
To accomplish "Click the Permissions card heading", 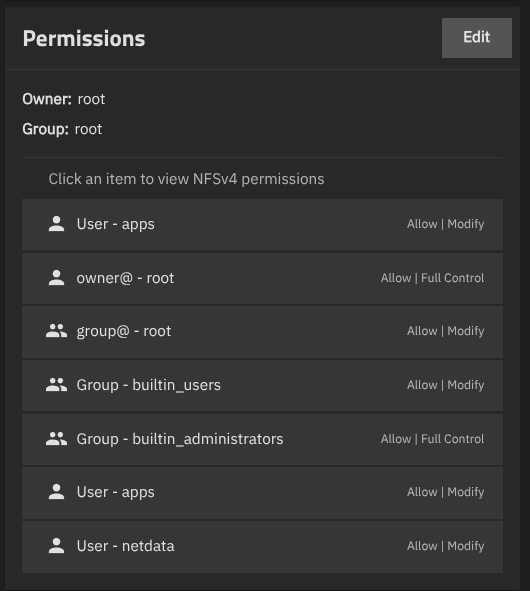I will pyautogui.click(x=84, y=38).
